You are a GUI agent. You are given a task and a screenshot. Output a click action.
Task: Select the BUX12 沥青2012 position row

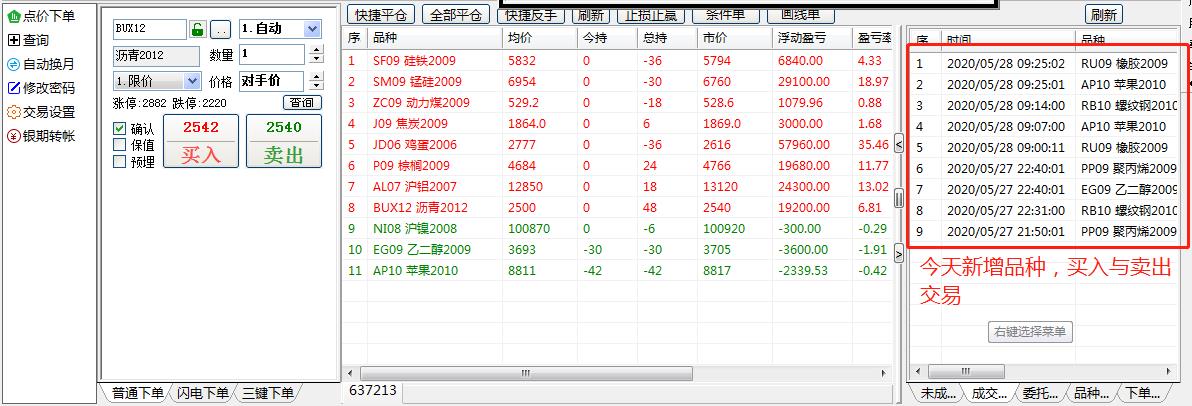[x=617, y=208]
